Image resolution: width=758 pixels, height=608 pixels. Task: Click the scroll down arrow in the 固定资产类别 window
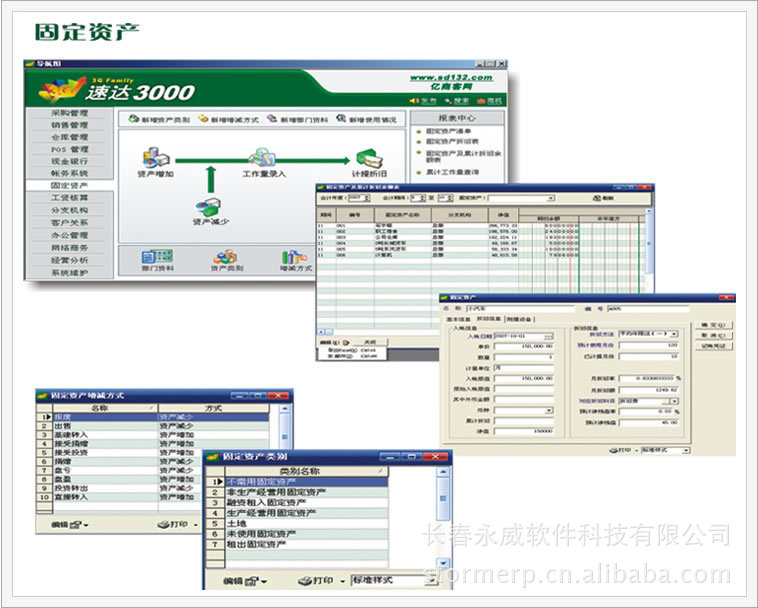(x=443, y=563)
